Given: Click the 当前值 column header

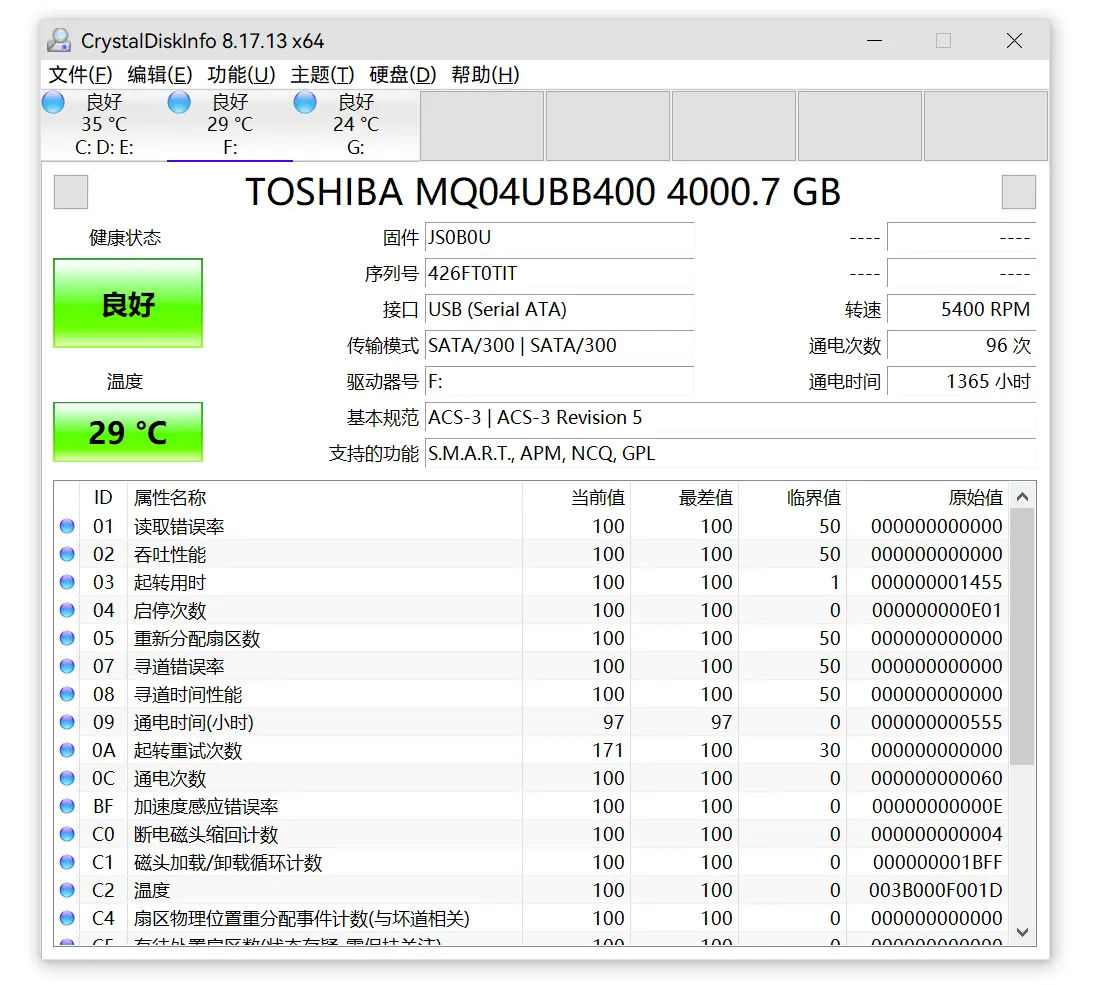Looking at the screenshot, I should [x=576, y=497].
